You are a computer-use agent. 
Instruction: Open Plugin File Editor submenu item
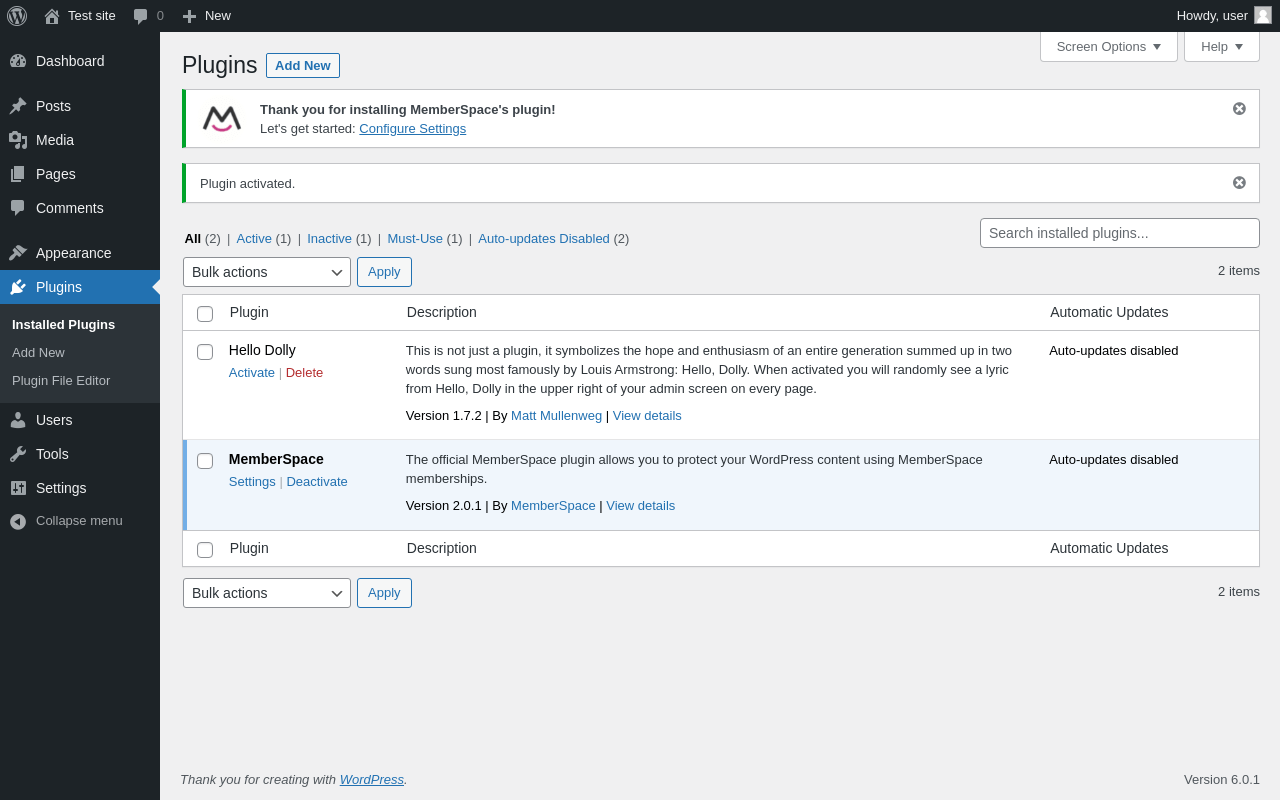point(61,381)
